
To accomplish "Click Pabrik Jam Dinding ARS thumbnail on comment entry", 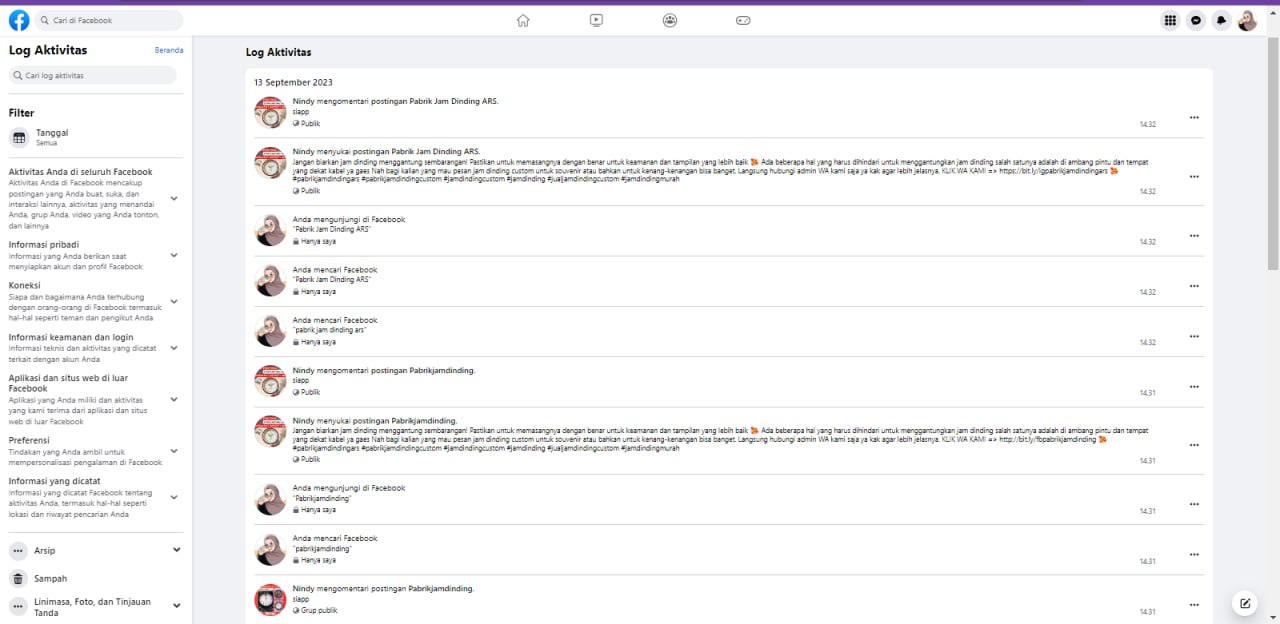I will (x=270, y=113).
